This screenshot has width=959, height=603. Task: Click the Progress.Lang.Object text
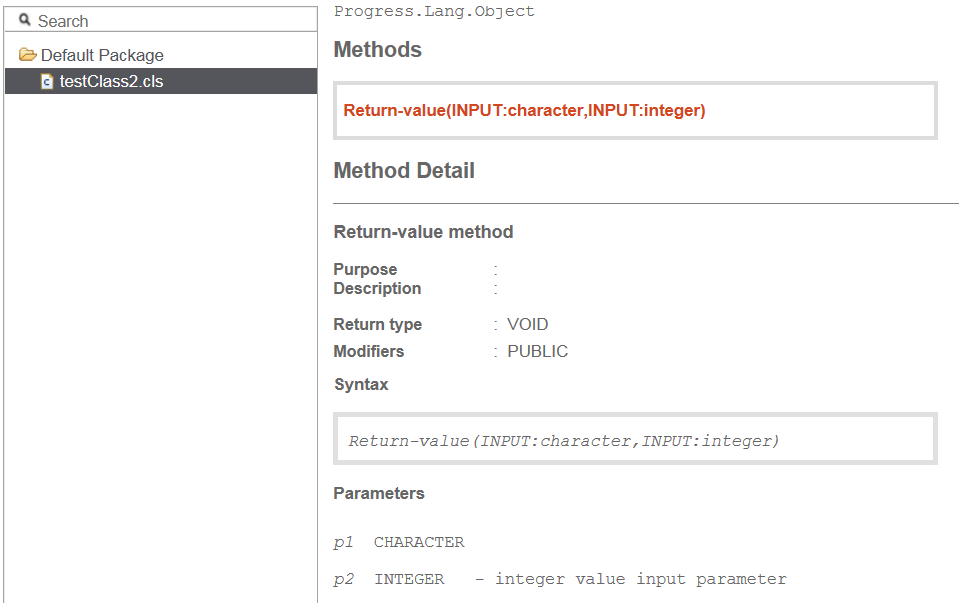click(434, 11)
